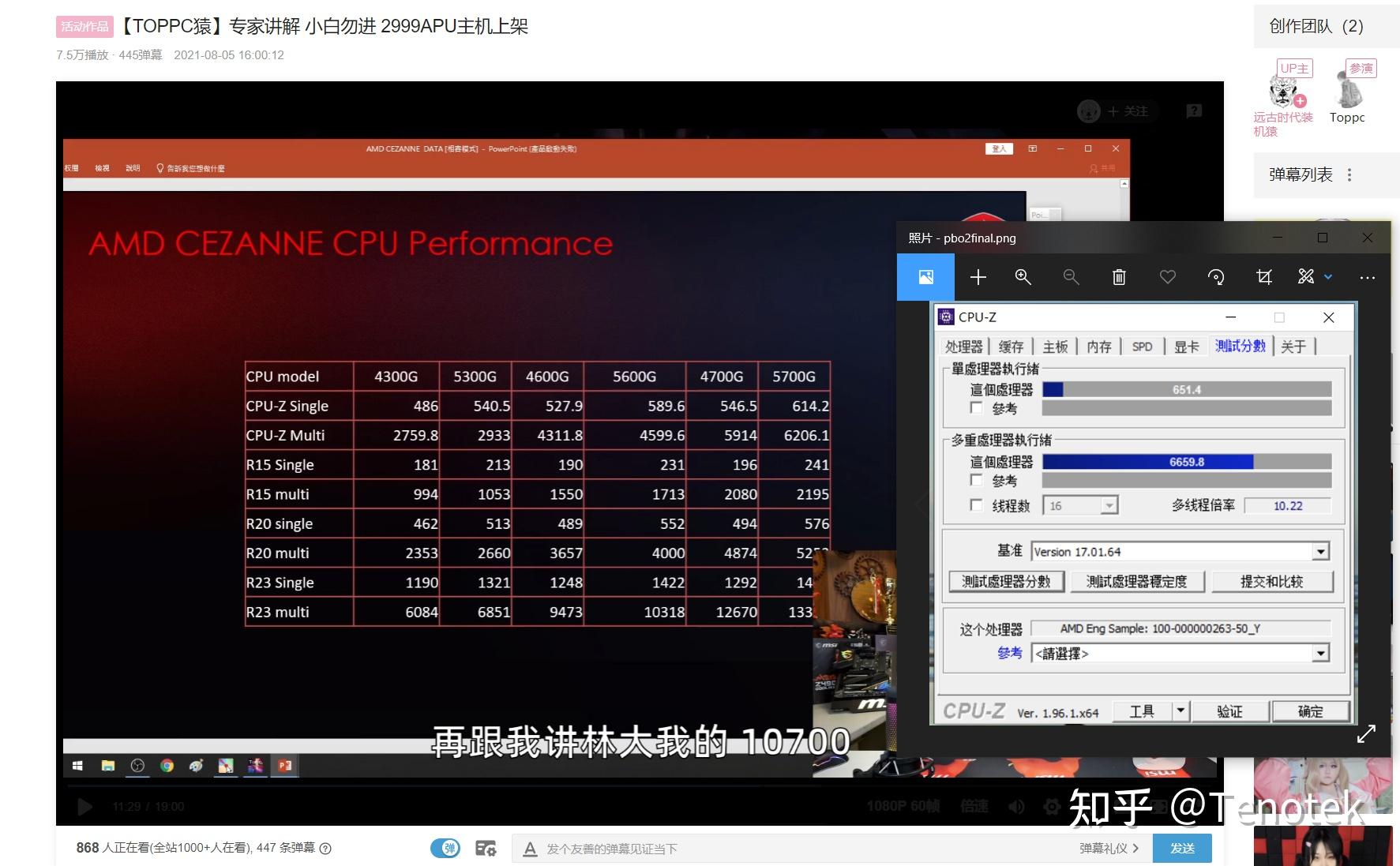1400x866 pixels.
Task: Rotate the photo with the rotate icon
Action: pos(1216,277)
